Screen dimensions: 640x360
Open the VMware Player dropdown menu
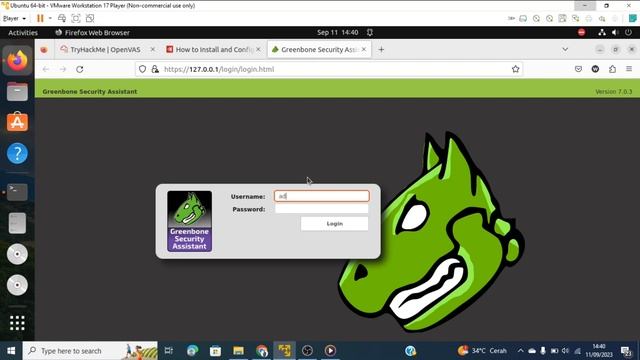(x=14, y=18)
